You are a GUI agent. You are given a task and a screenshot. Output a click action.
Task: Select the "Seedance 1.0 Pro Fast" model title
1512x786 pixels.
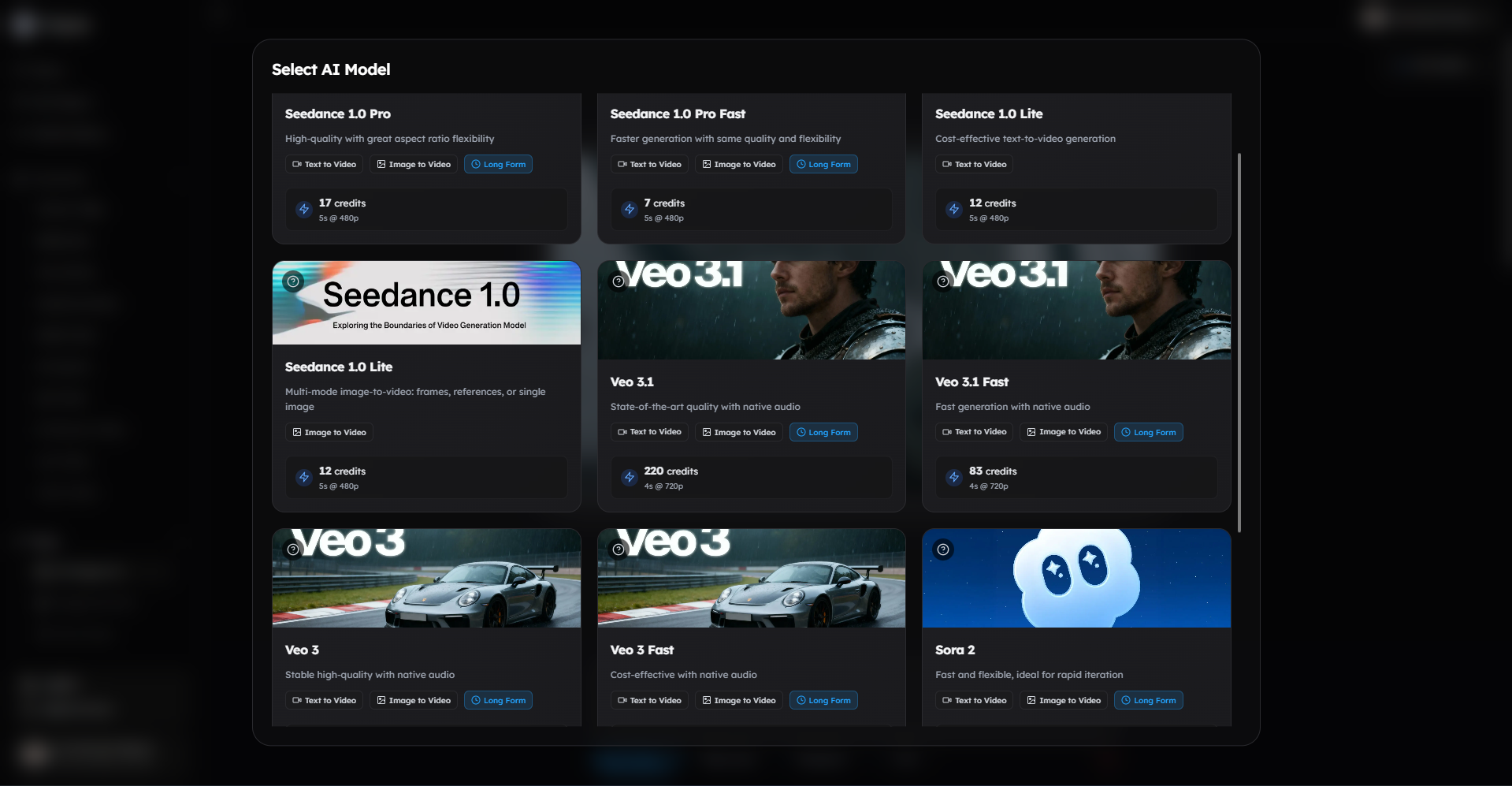point(678,114)
